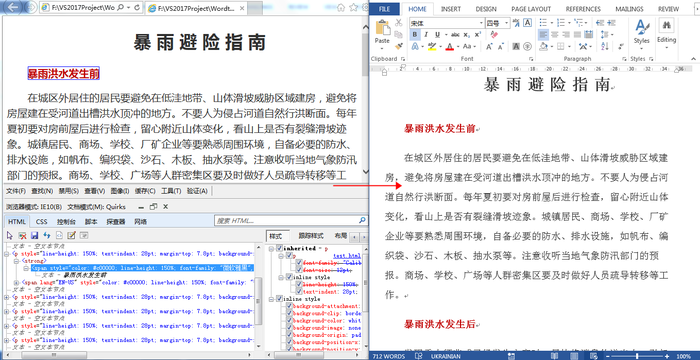Uncheck the font-size style checkbox
The width and height of the screenshot is (700, 360).
(299, 270)
